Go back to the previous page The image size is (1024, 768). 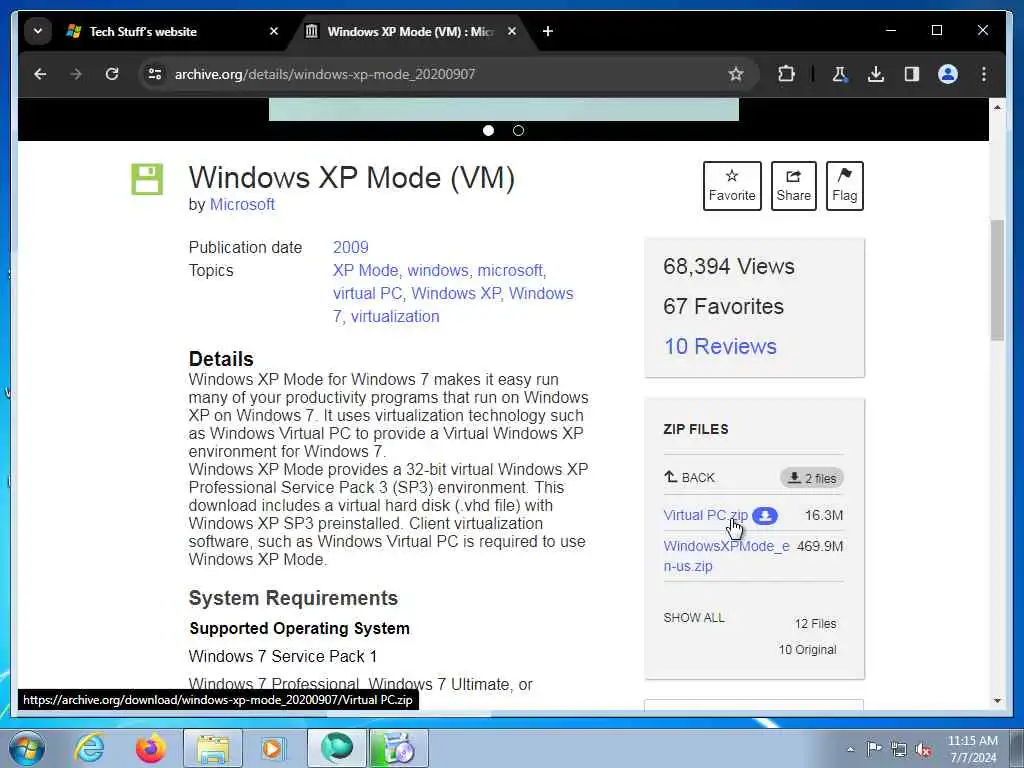(x=40, y=74)
